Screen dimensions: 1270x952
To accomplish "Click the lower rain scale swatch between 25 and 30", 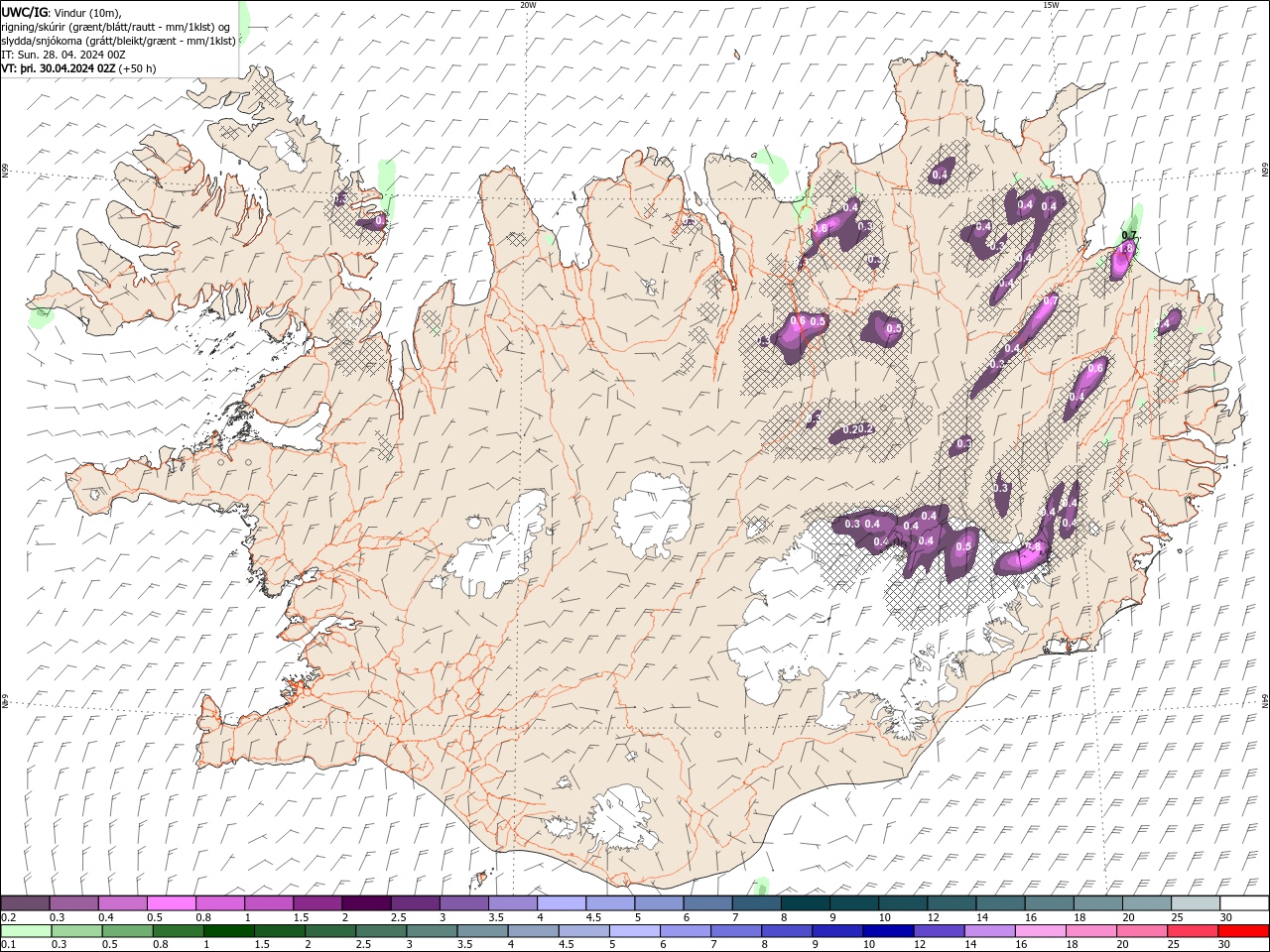I will (1192, 931).
